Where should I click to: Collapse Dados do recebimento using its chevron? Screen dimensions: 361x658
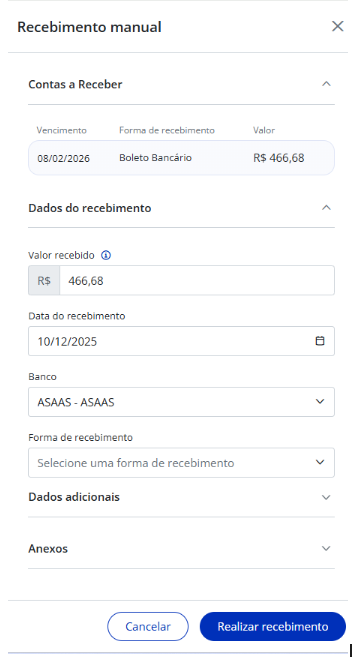point(326,208)
